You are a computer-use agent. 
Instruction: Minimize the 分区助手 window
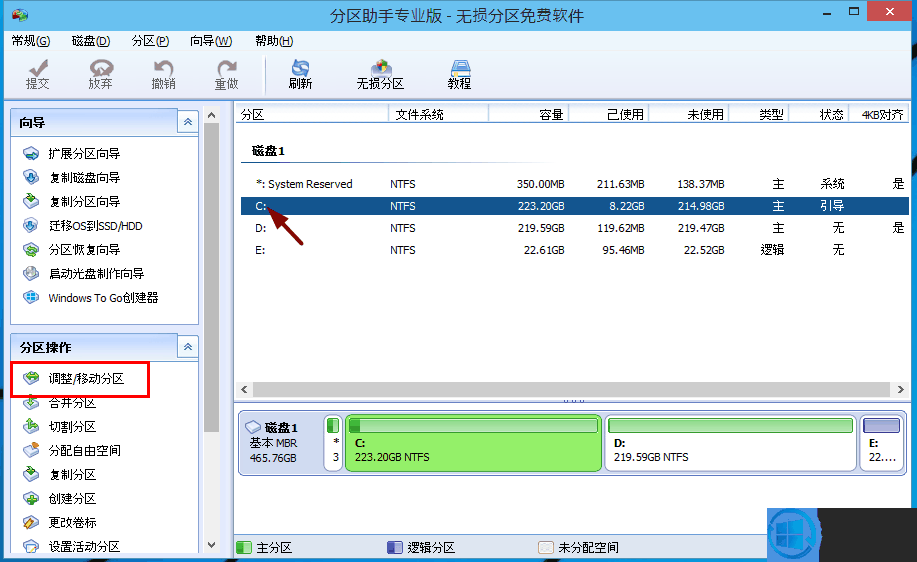(827, 13)
